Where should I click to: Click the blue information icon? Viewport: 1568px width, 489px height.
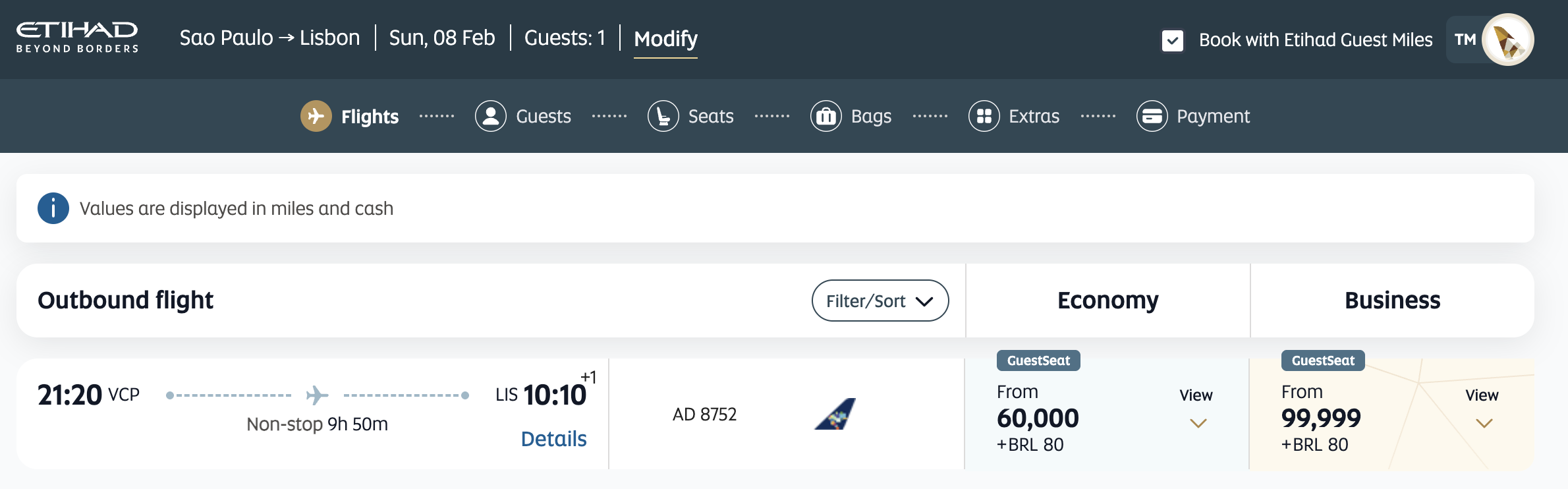pyautogui.click(x=53, y=208)
